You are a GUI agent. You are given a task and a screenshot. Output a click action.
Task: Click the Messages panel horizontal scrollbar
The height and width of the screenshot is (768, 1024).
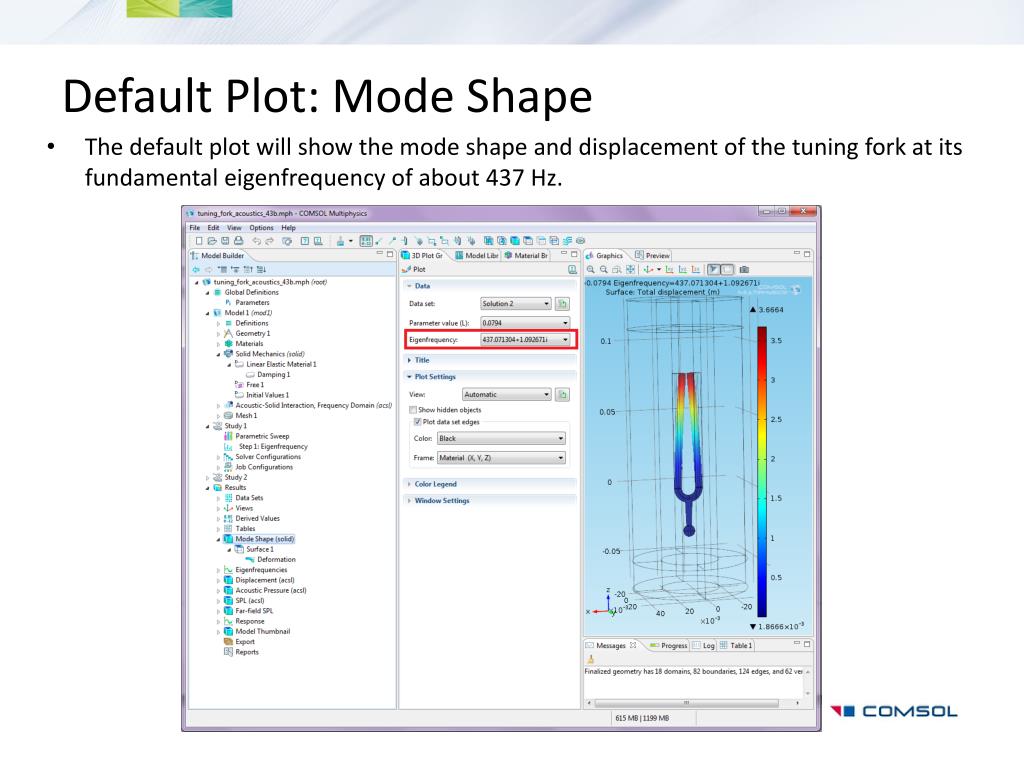point(686,703)
